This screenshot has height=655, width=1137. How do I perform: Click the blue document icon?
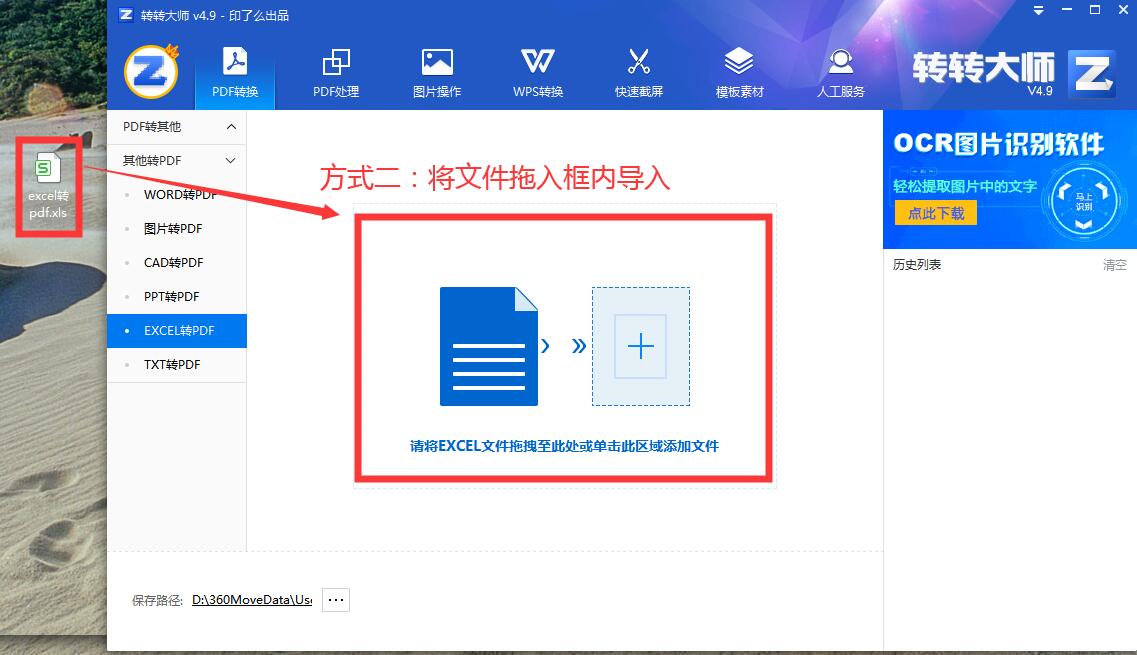coord(489,347)
